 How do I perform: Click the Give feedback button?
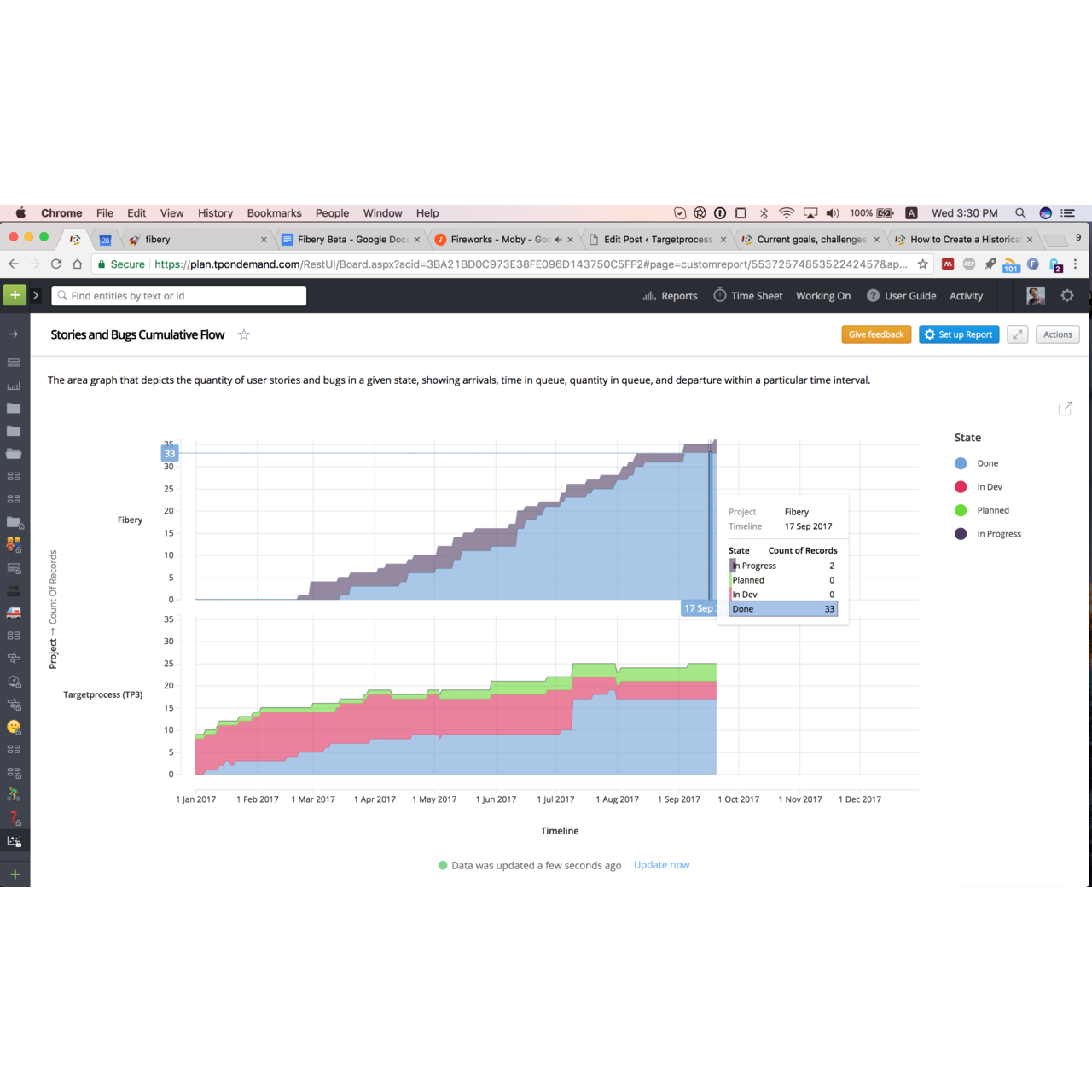875,334
